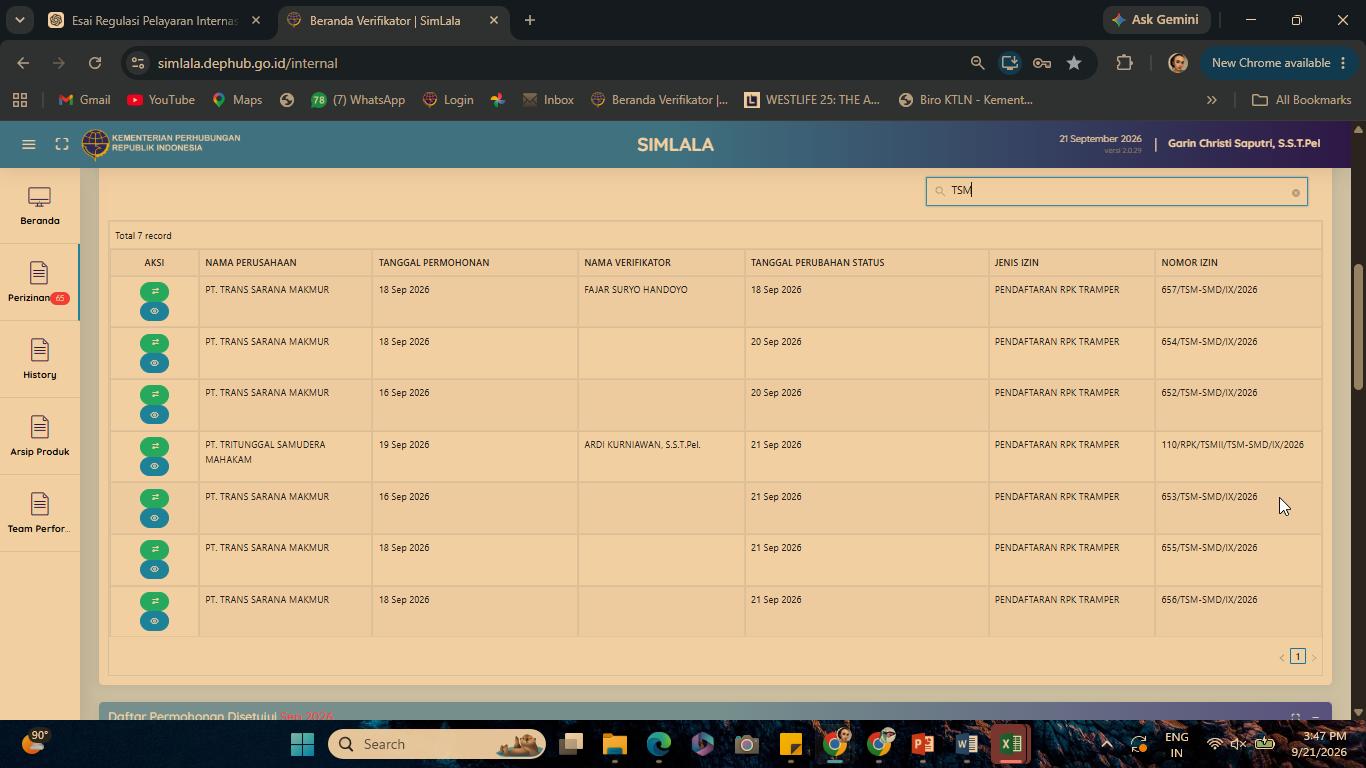Open History page in sidebar
The width and height of the screenshot is (1366, 768).
point(40,360)
